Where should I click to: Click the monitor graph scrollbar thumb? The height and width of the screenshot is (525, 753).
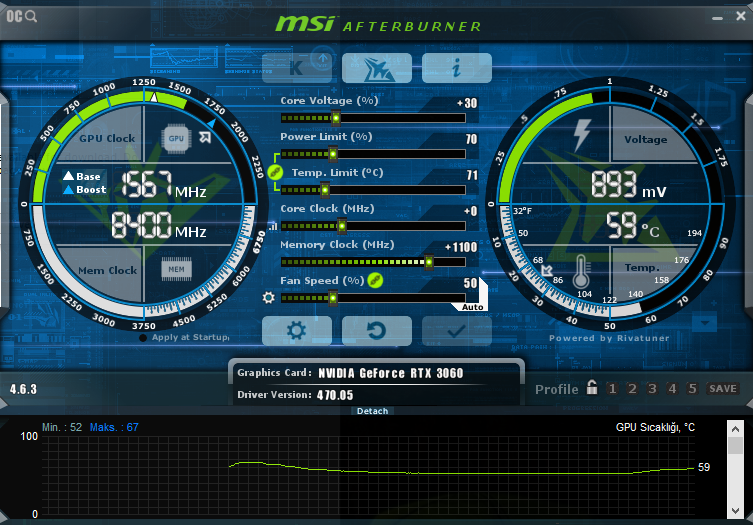point(735,445)
